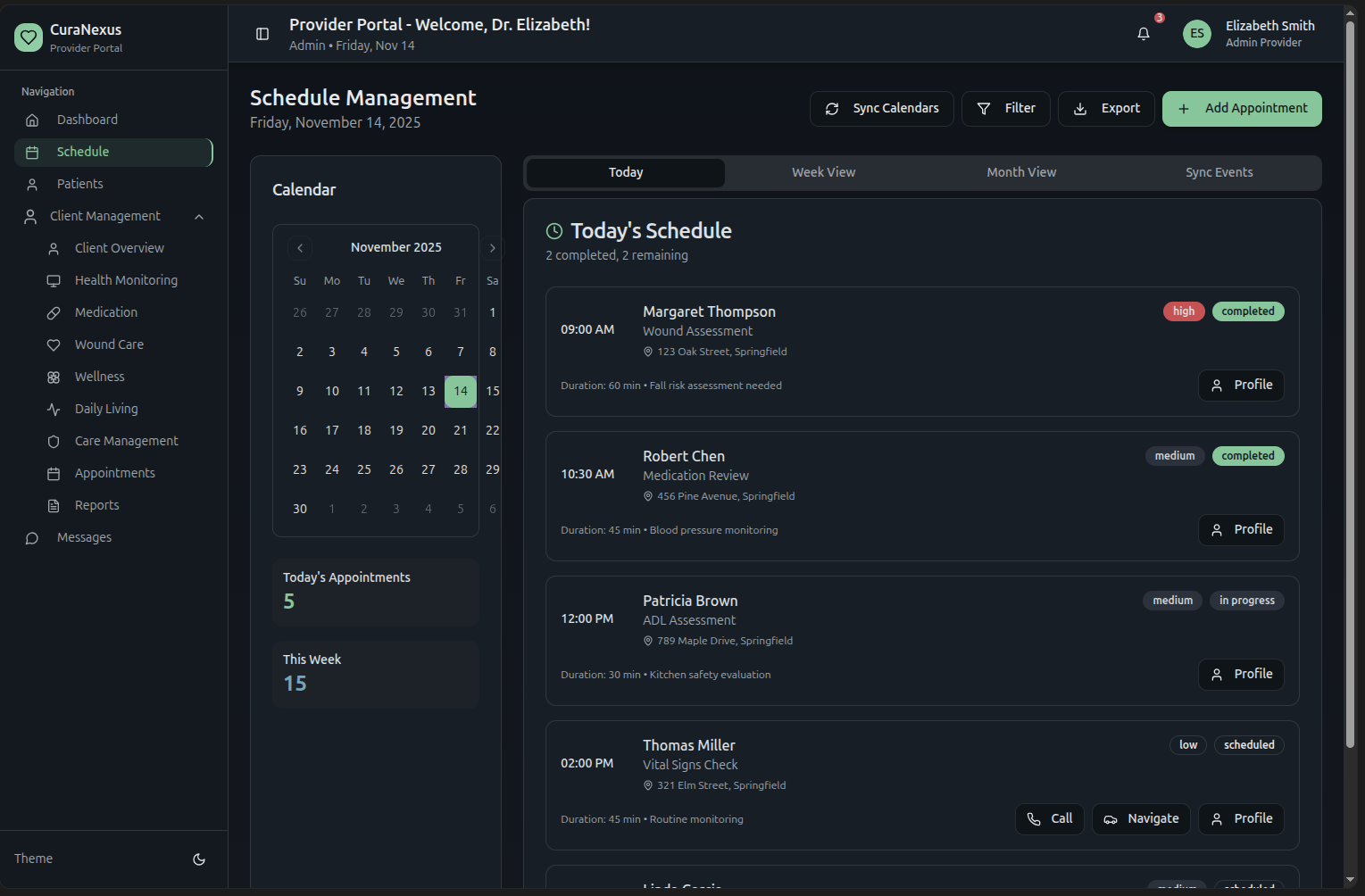Image resolution: width=1365 pixels, height=896 pixels.
Task: Select the Wound Care heart icon
Action: click(54, 344)
